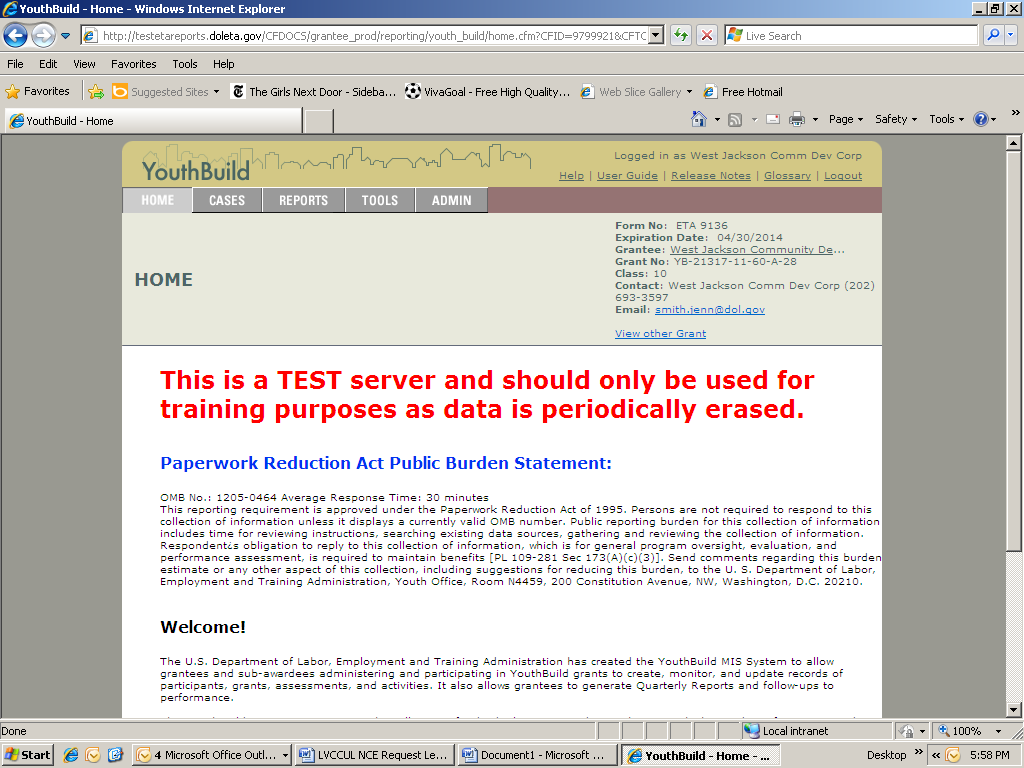Open the Tools menu in menu bar
This screenshot has width=1024, height=768.
click(x=185, y=64)
